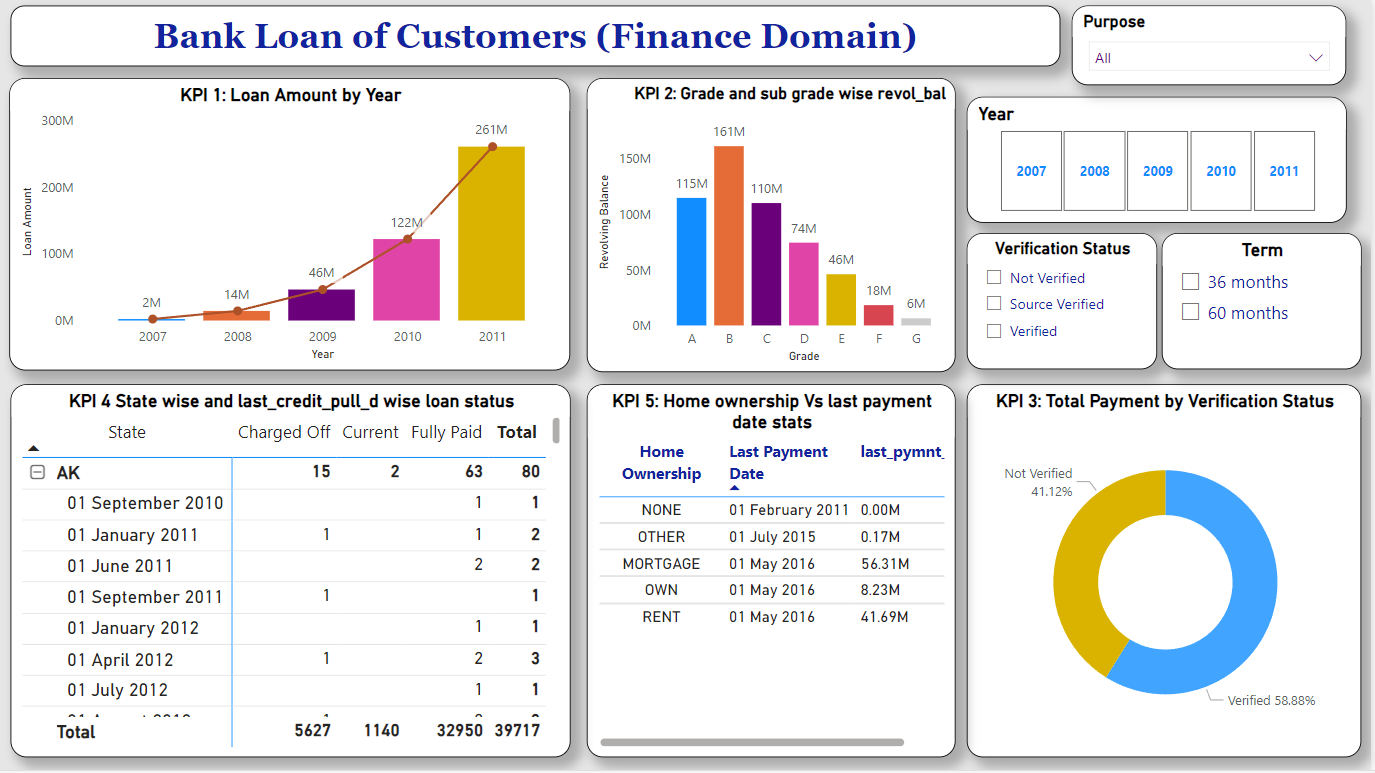Open the Purpose dropdown
The width and height of the screenshot is (1375, 773).
pyautogui.click(x=1208, y=58)
